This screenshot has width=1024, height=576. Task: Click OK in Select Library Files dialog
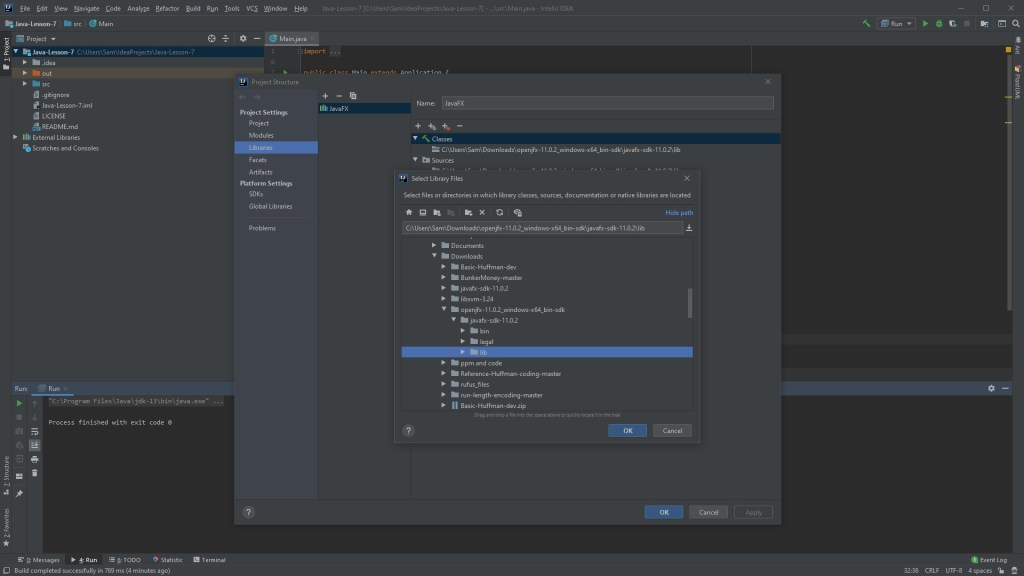(x=627, y=430)
